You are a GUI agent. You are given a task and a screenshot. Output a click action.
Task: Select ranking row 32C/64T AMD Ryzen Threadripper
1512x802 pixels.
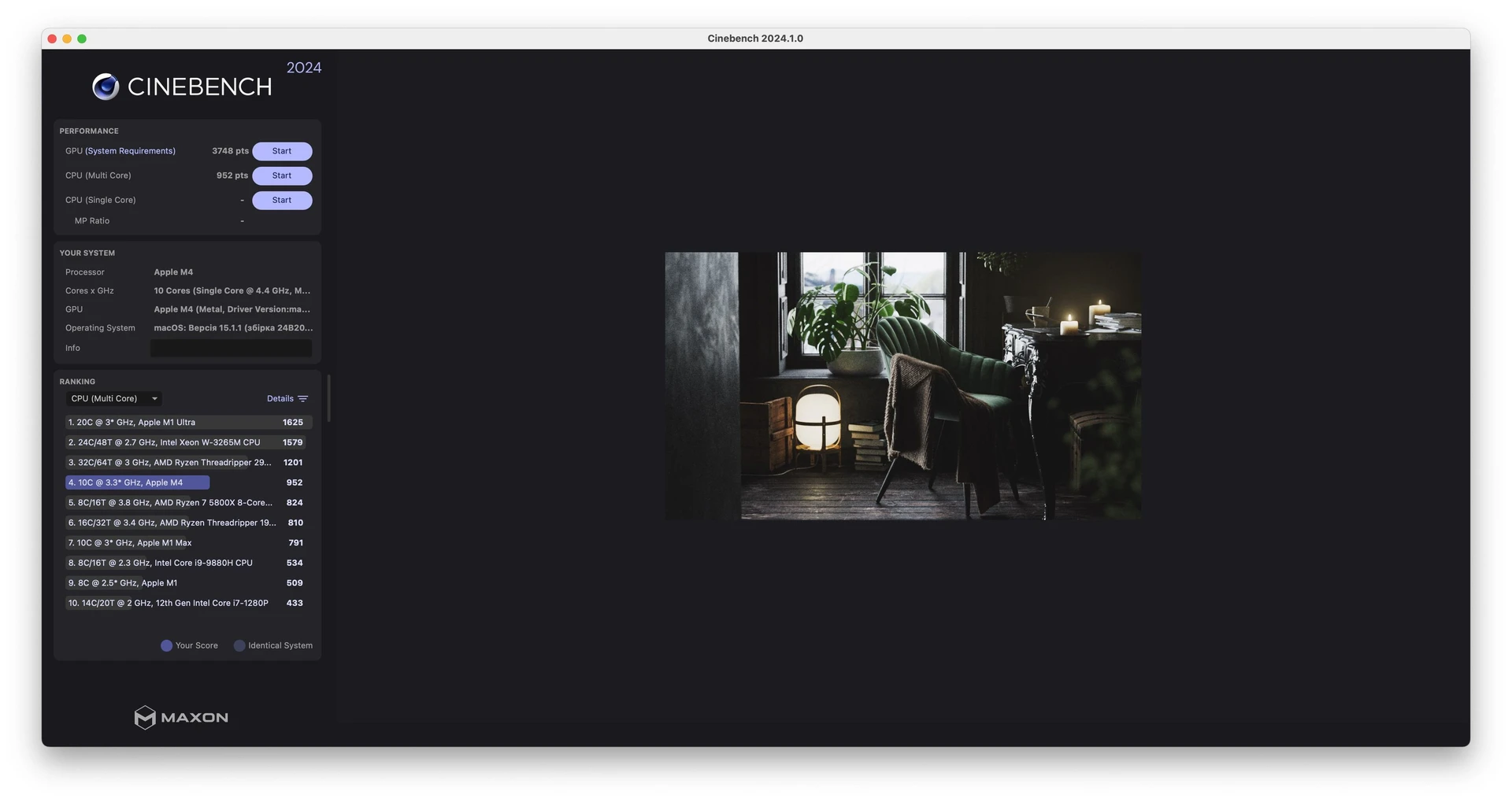[x=188, y=463]
